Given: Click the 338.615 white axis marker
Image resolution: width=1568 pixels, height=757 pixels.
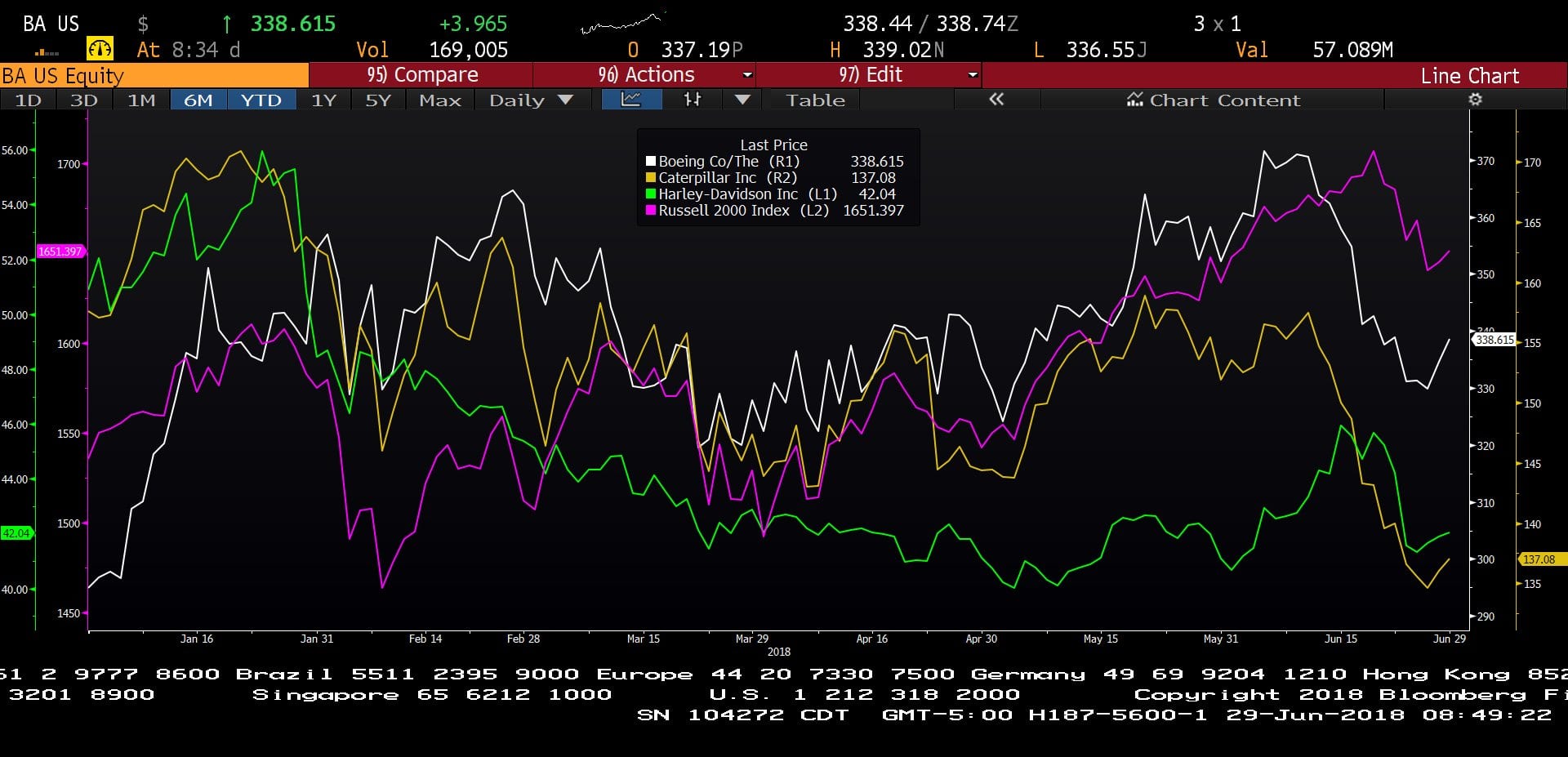Looking at the screenshot, I should pos(1494,340).
